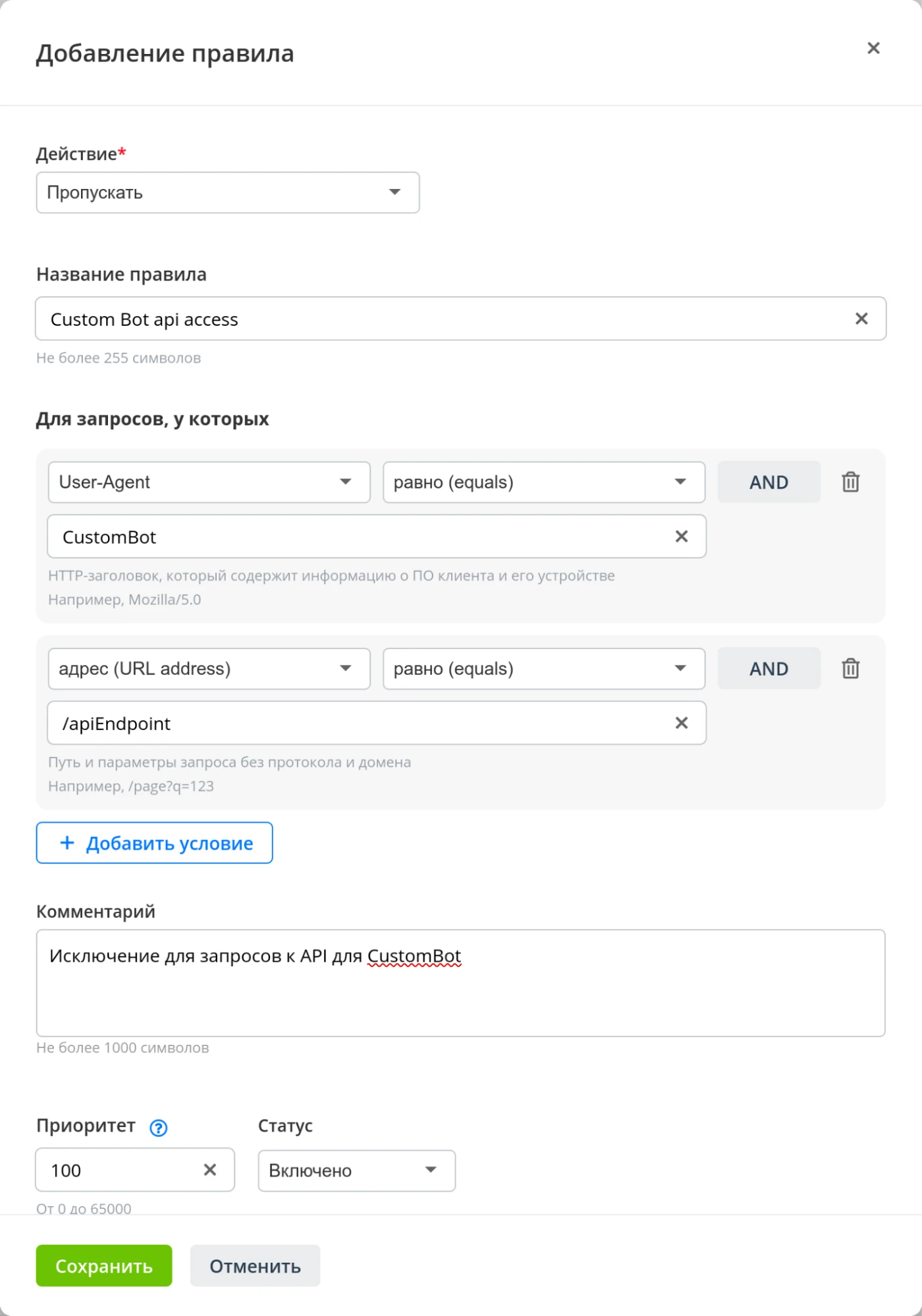Screen dimensions: 922x1316
Task: Open the Действие dropdown showing Пропускать
Action: pyautogui.click(x=228, y=192)
